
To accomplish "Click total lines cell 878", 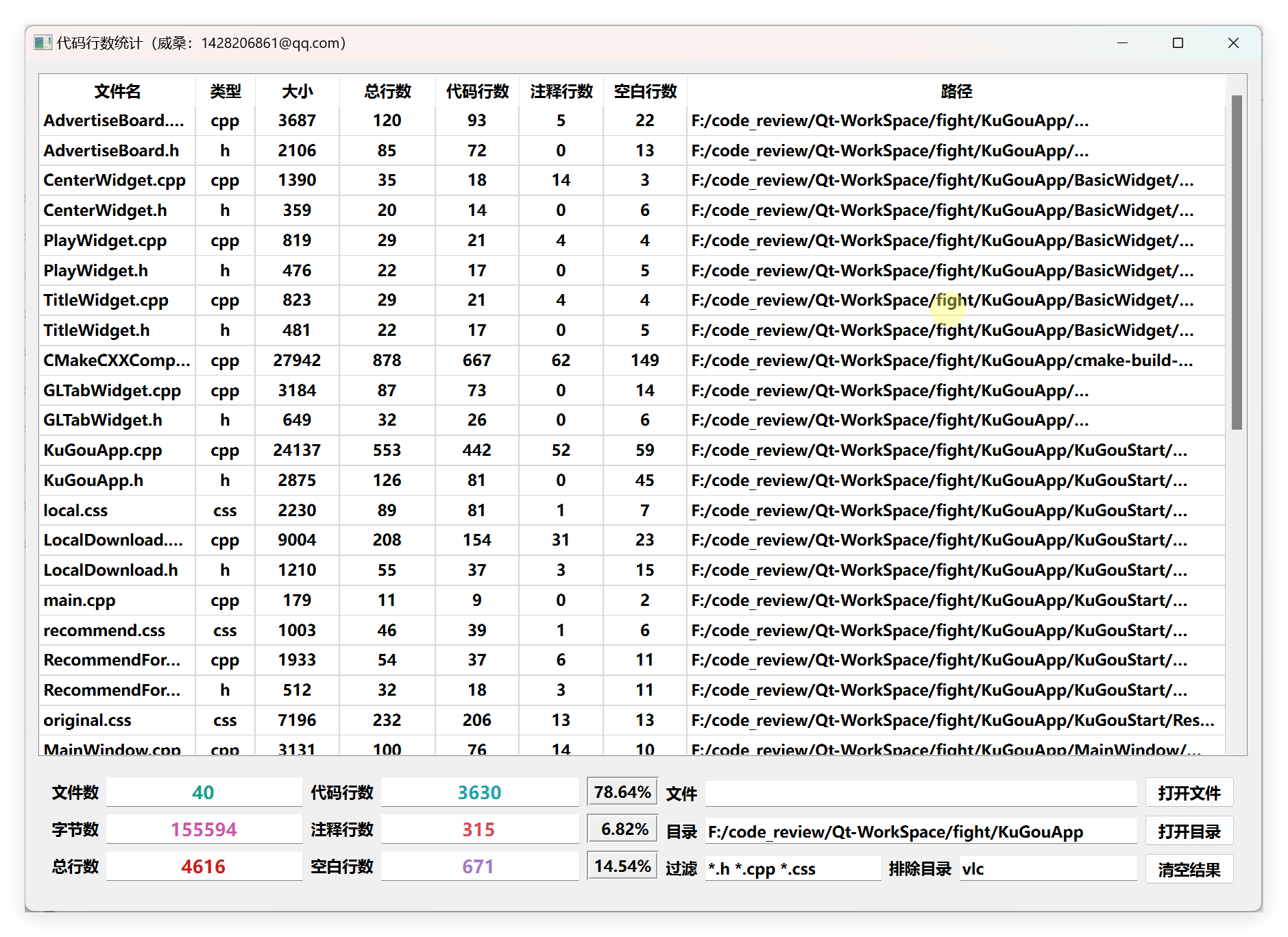I will coord(387,361).
